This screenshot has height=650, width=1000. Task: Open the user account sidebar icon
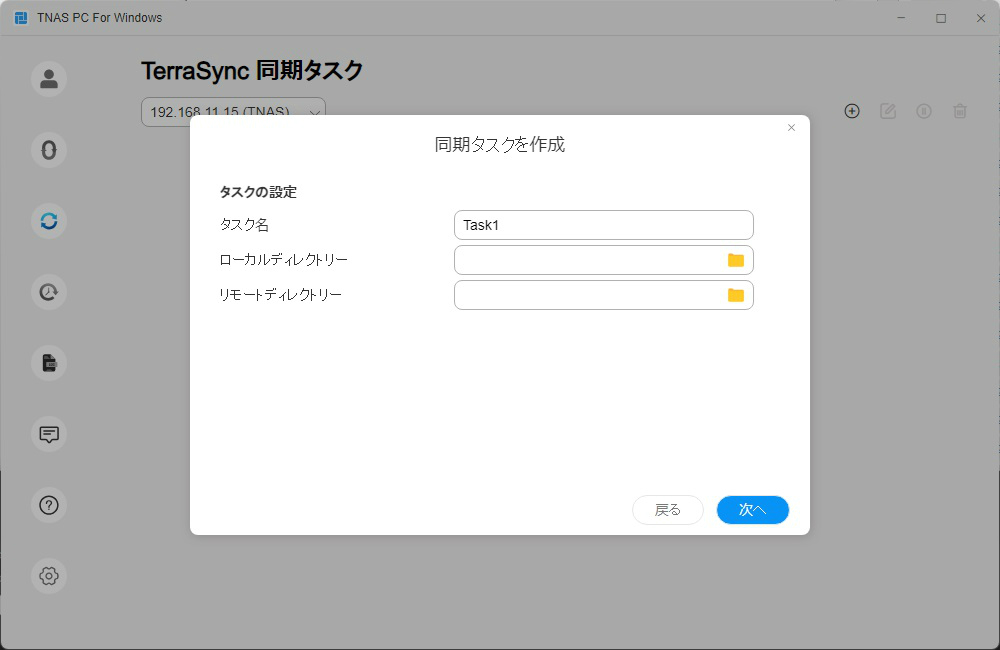[49, 79]
